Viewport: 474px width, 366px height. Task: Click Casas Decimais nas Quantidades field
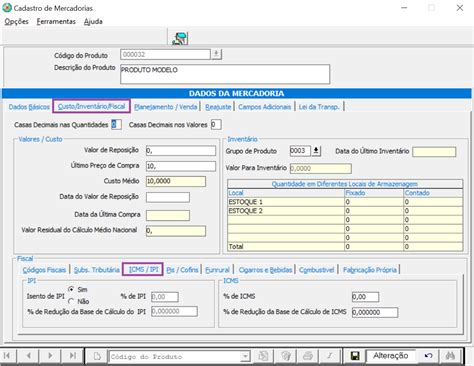tap(116, 125)
